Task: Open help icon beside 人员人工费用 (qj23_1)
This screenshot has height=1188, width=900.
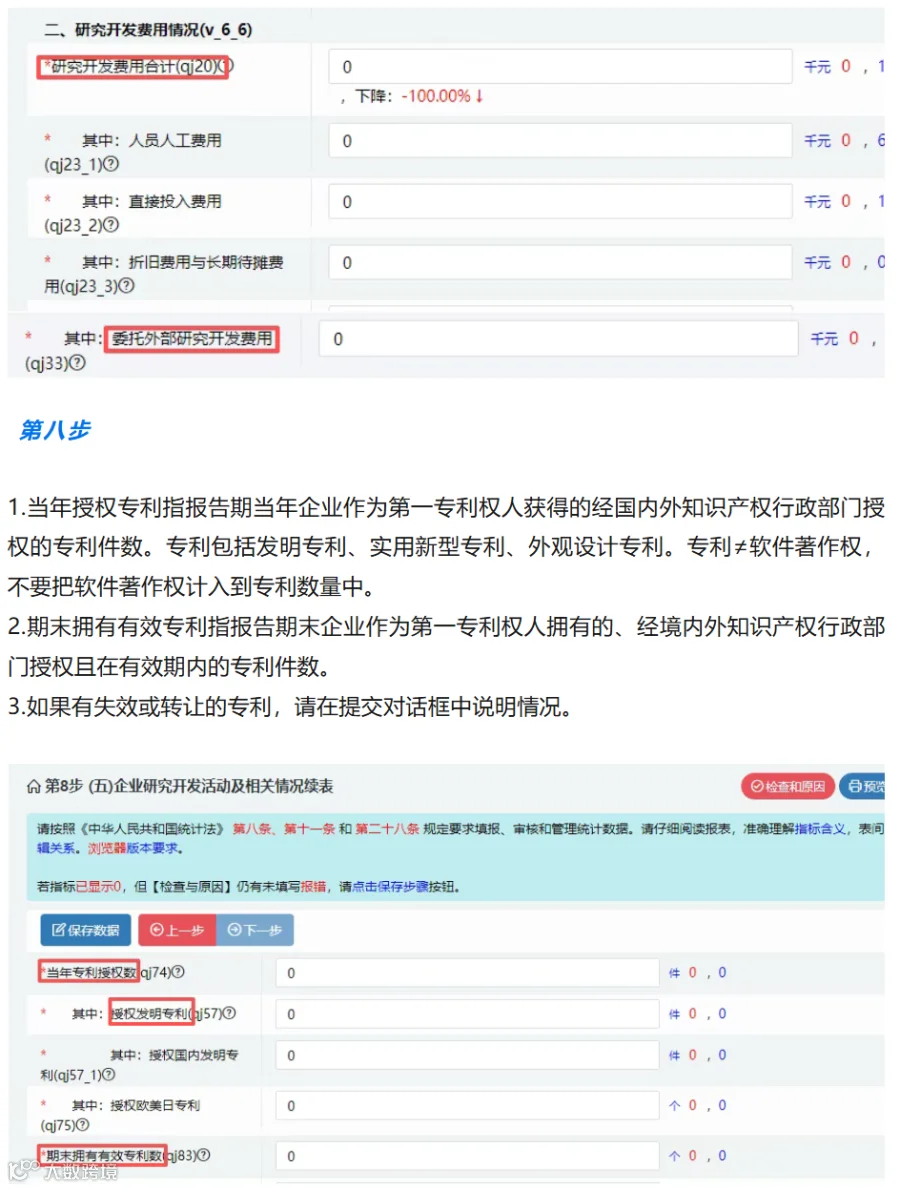Action: (x=111, y=164)
